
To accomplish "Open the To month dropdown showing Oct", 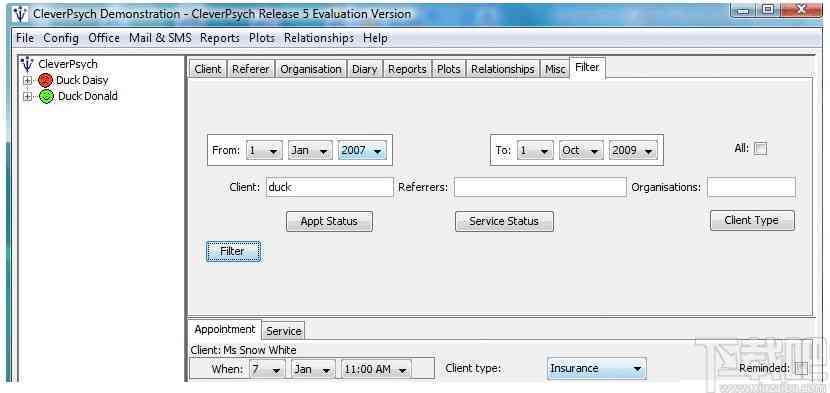I will tap(581, 150).
